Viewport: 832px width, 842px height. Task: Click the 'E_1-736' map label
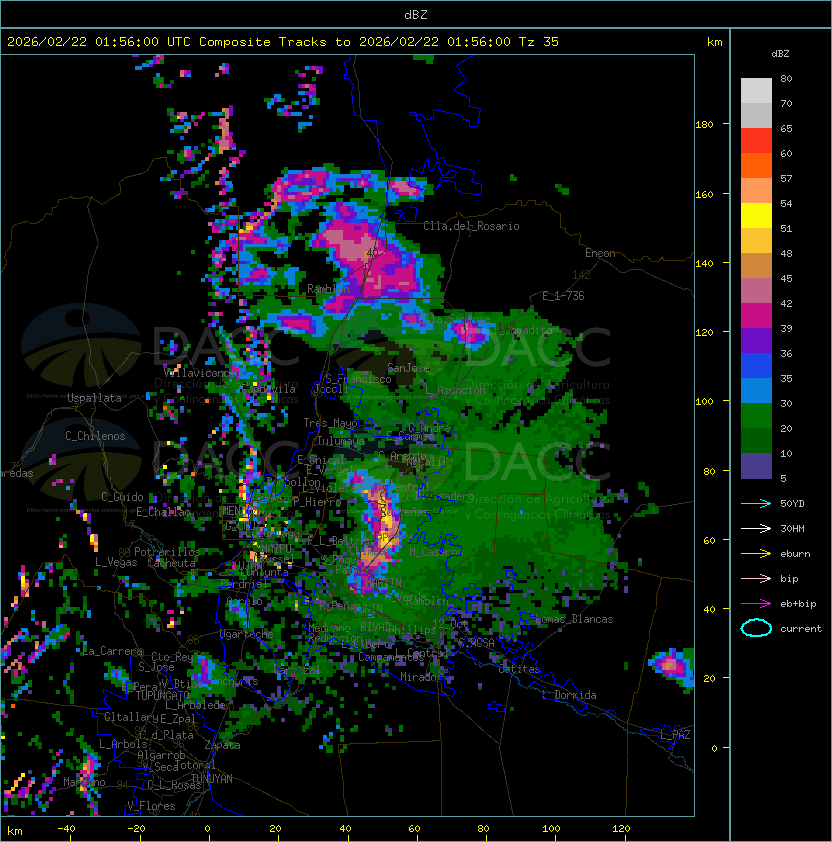pyautogui.click(x=563, y=296)
